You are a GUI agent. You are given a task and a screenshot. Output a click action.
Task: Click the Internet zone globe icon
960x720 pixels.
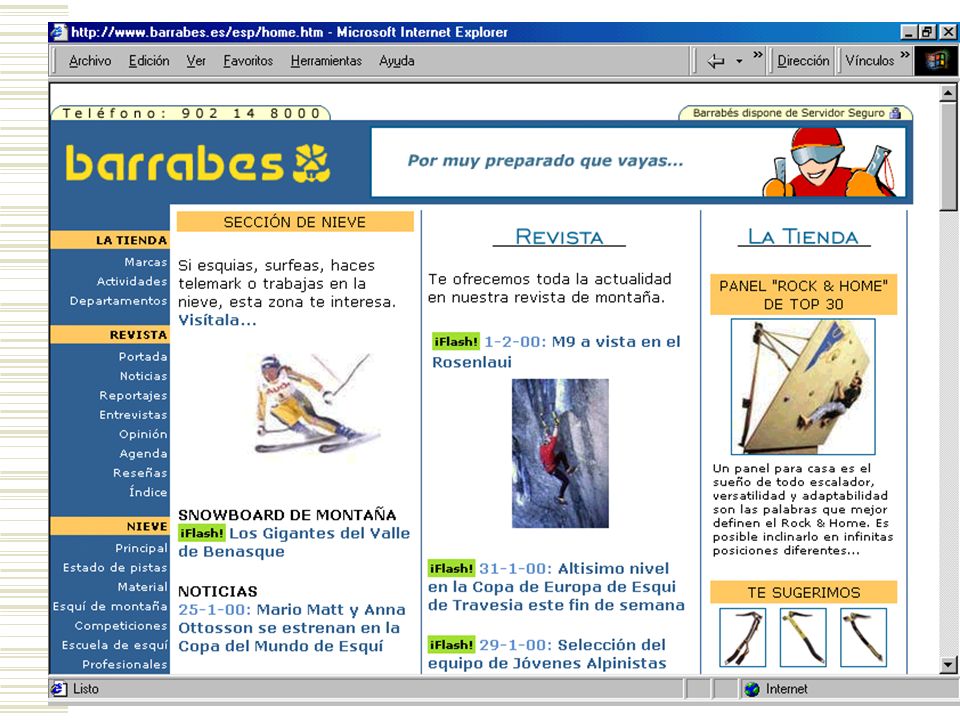tap(752, 689)
